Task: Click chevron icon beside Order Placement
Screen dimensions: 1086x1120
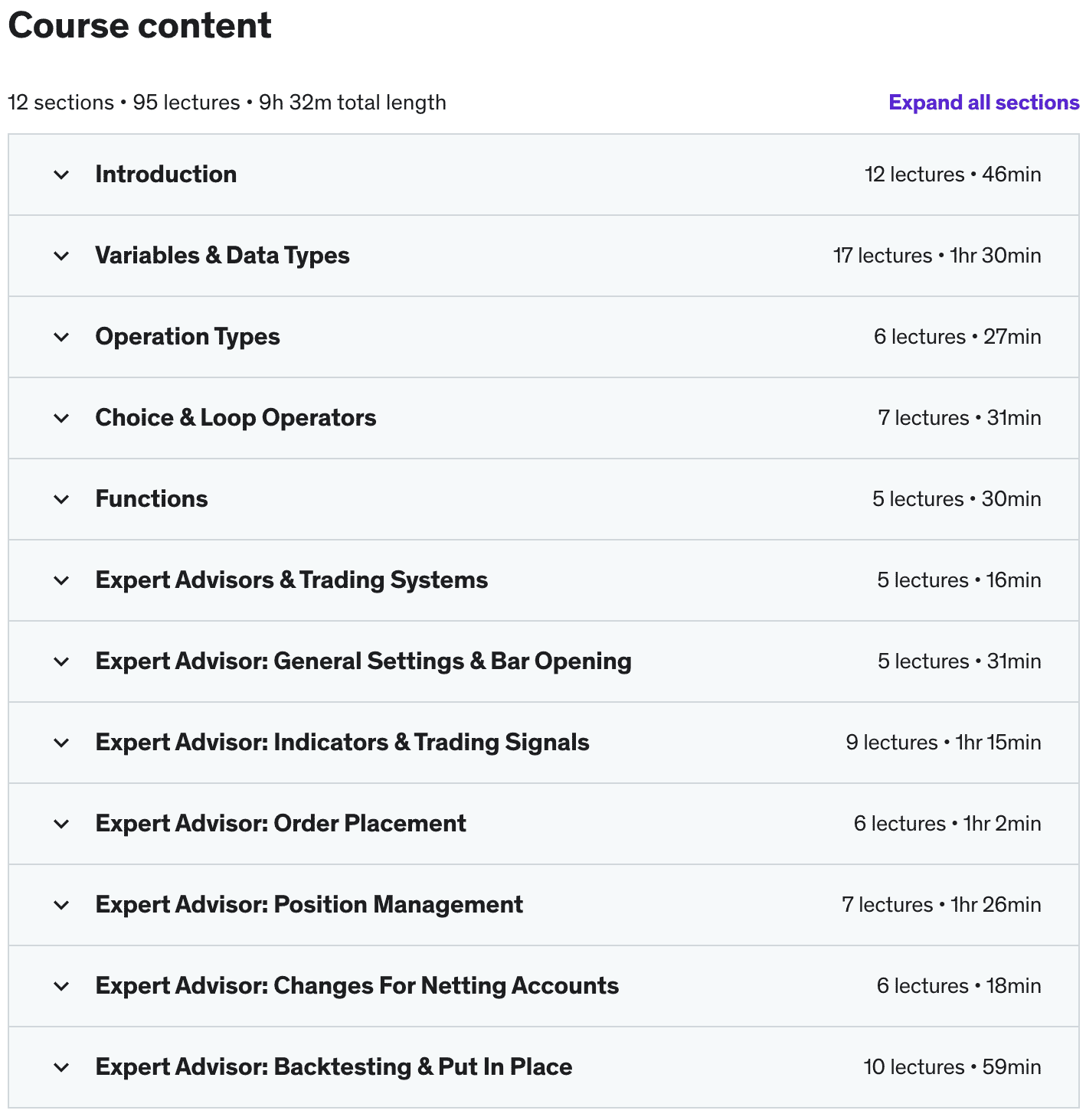Action: (61, 824)
